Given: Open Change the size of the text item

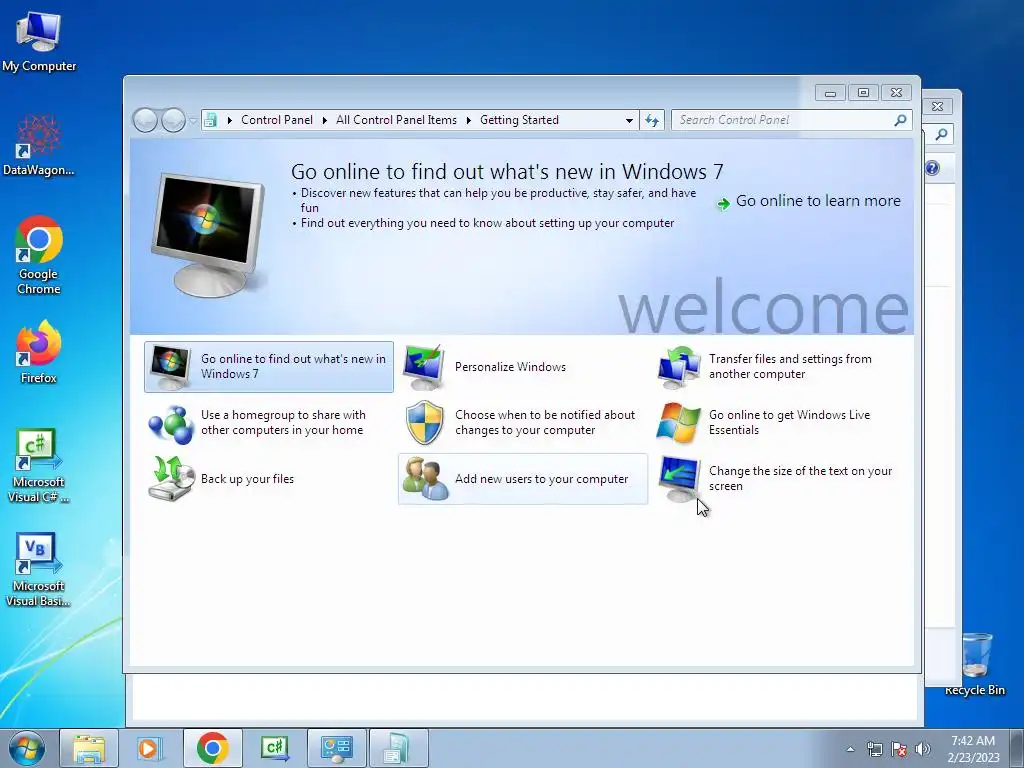Looking at the screenshot, I should pyautogui.click(x=775, y=479).
